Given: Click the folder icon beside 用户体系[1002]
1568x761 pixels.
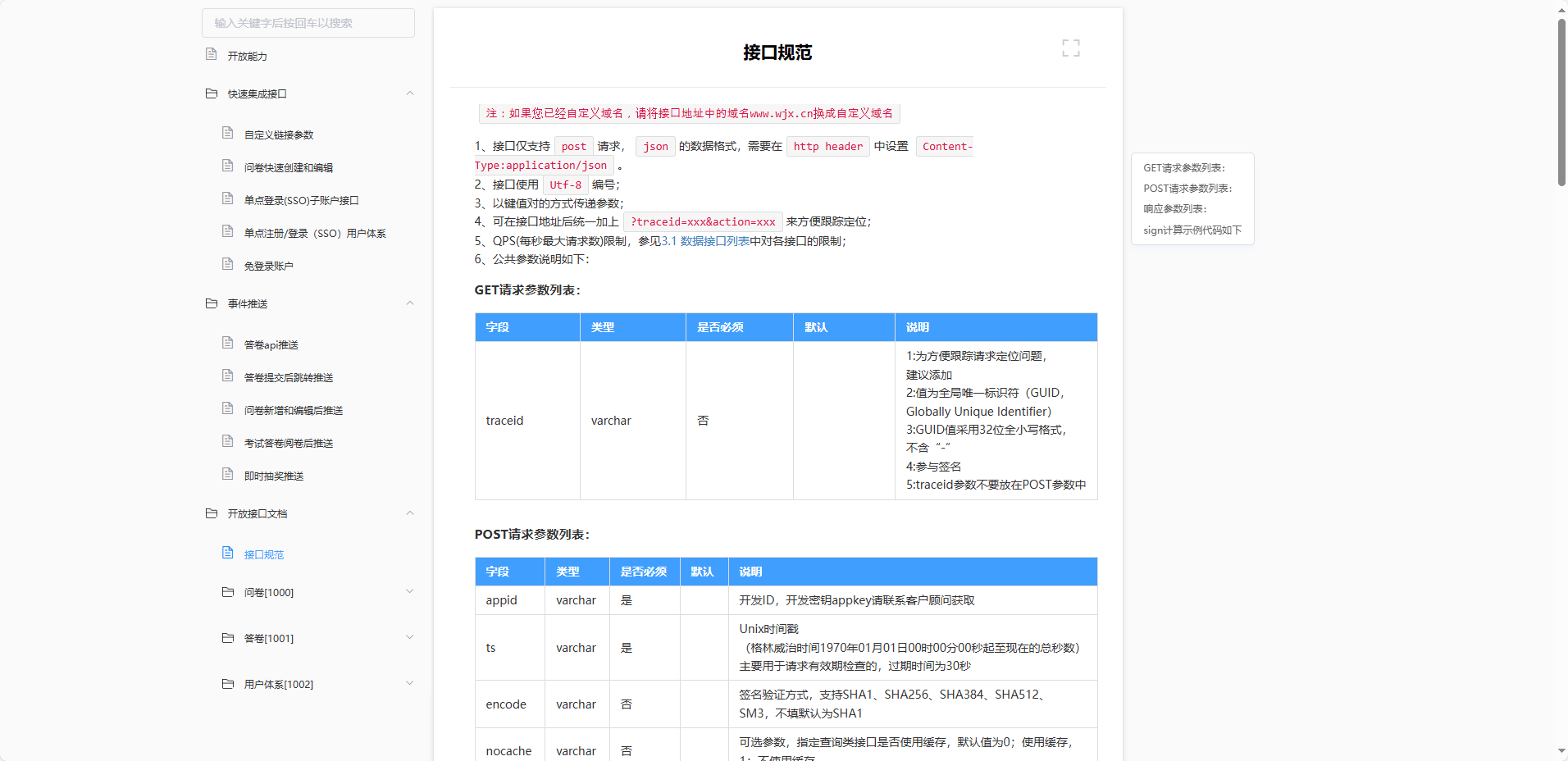Looking at the screenshot, I should coord(228,682).
